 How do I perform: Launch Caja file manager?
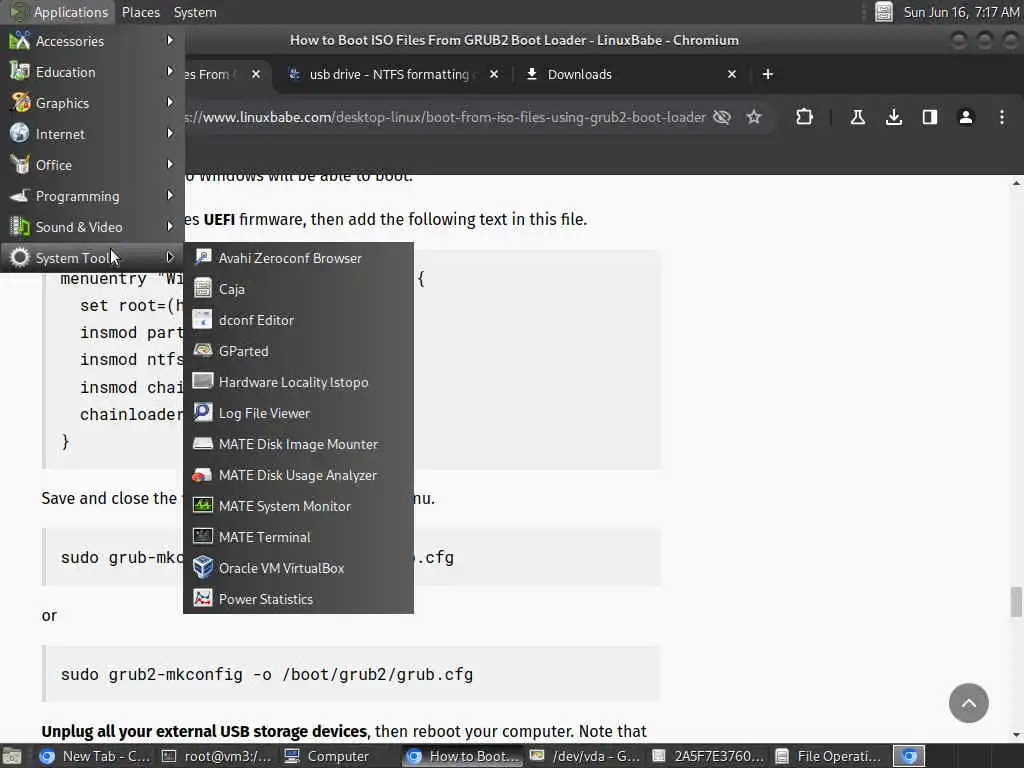coord(298,289)
